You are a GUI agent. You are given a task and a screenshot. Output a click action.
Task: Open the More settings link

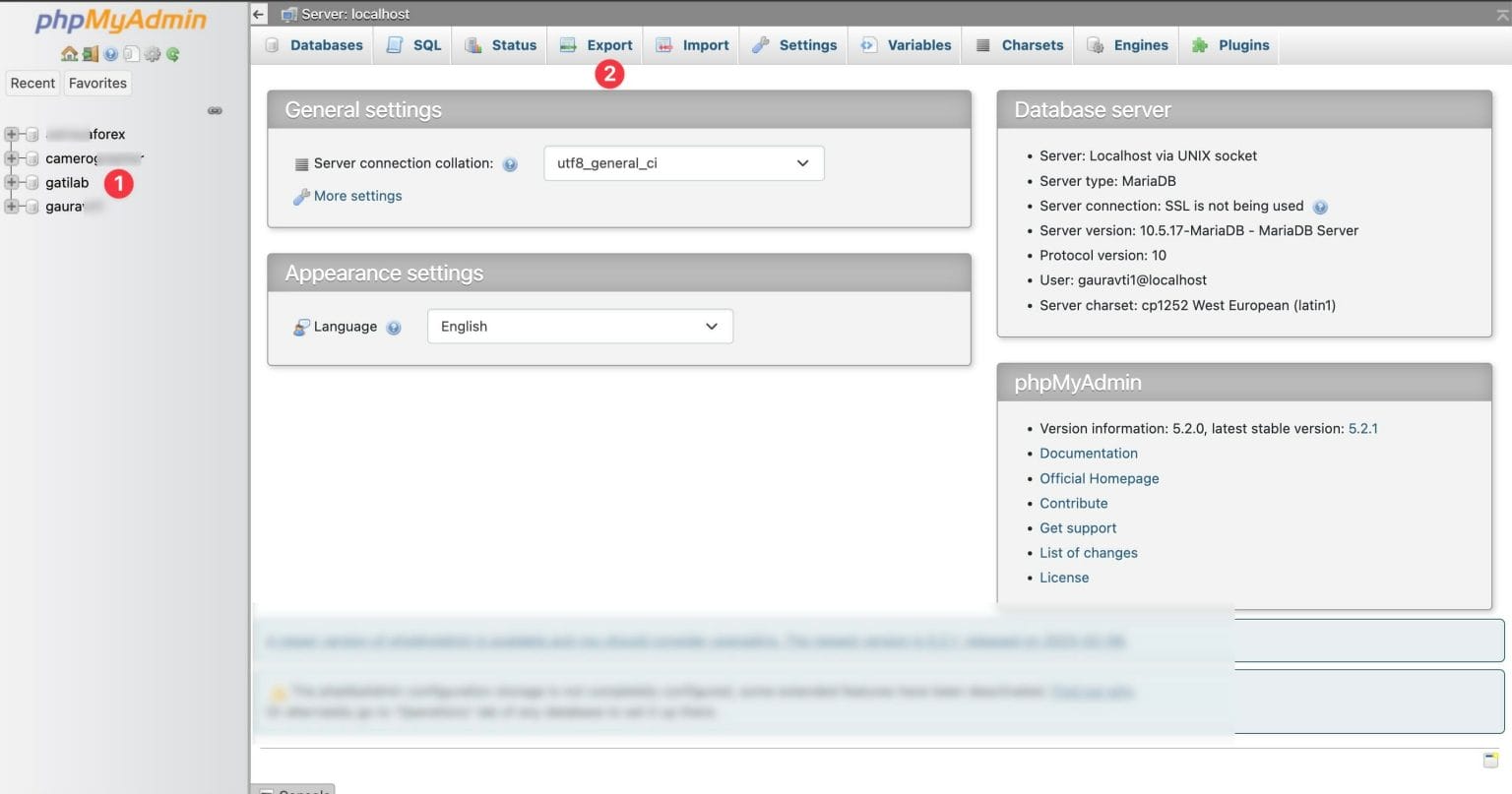coord(356,196)
